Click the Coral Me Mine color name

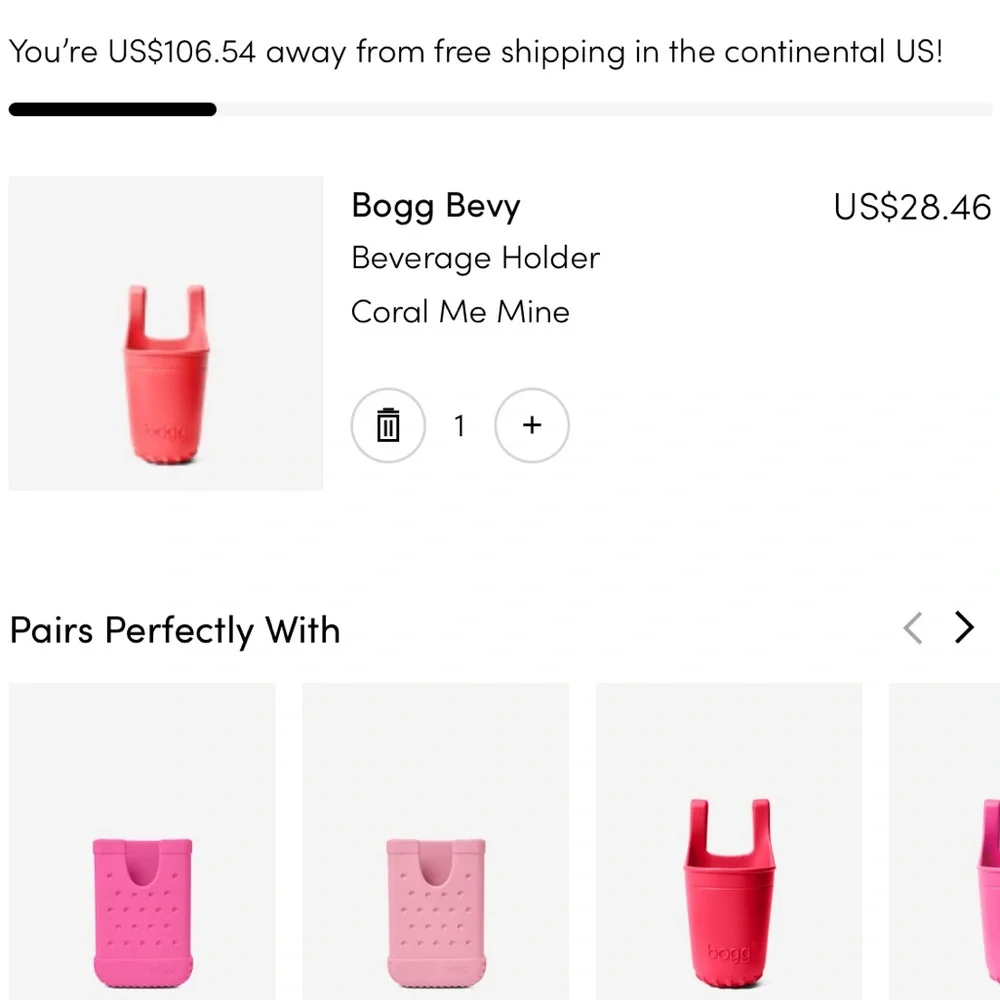[x=460, y=311]
